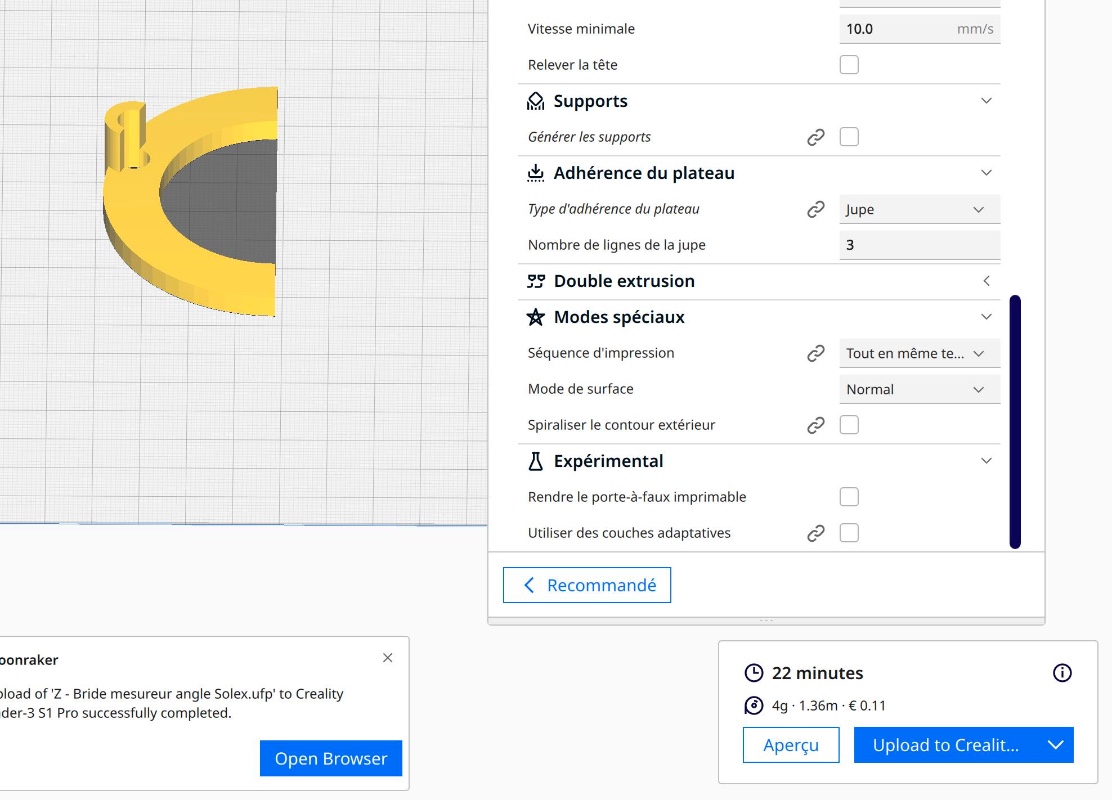Click the Aperçu button
Viewport: 1112px width, 800px height.
click(x=791, y=745)
